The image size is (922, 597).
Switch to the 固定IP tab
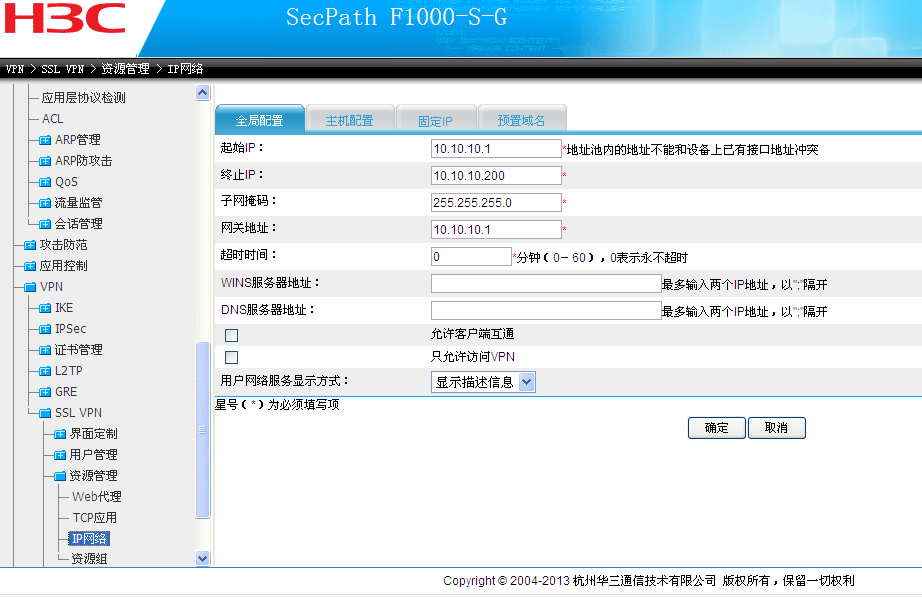pyautogui.click(x=436, y=120)
